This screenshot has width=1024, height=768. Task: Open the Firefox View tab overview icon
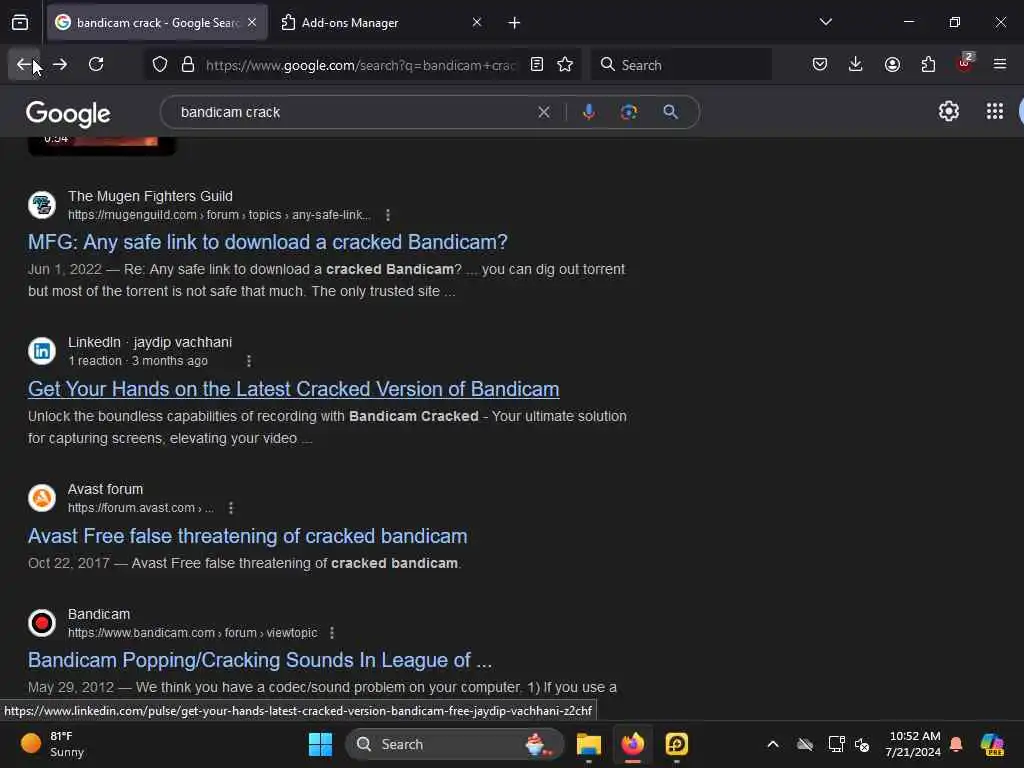coord(20,22)
